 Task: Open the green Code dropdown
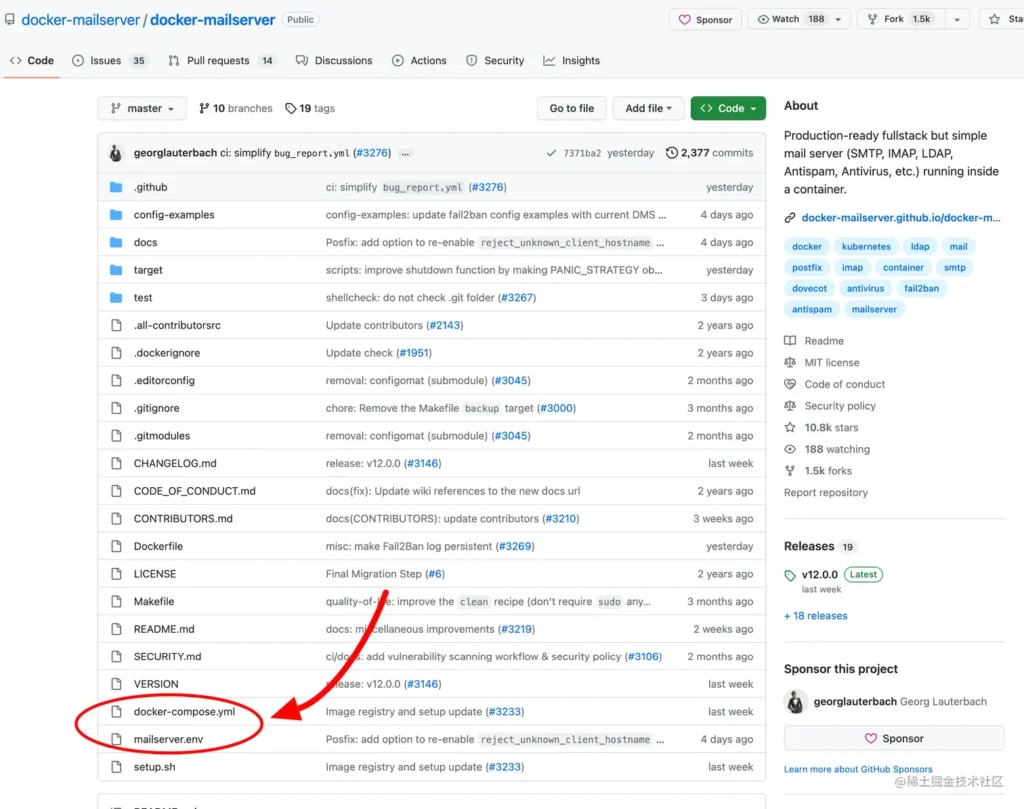tap(728, 108)
